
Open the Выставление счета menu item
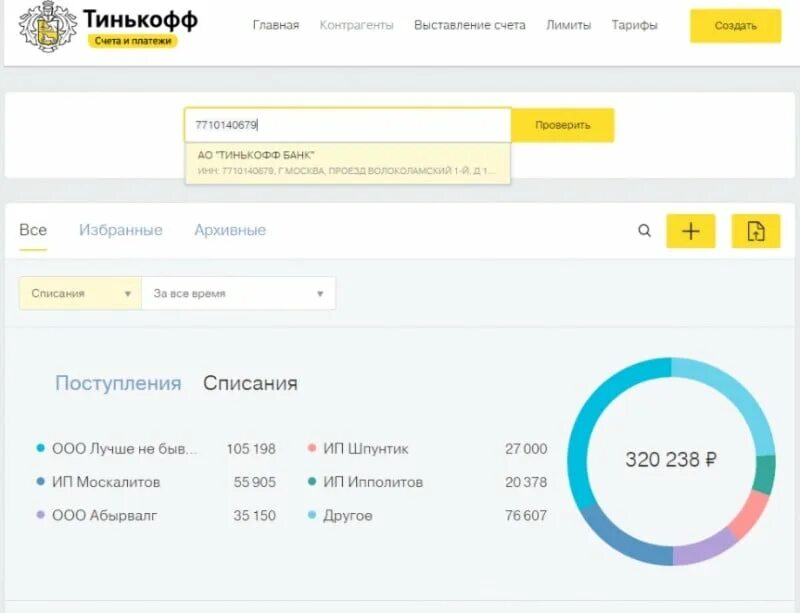(x=470, y=25)
